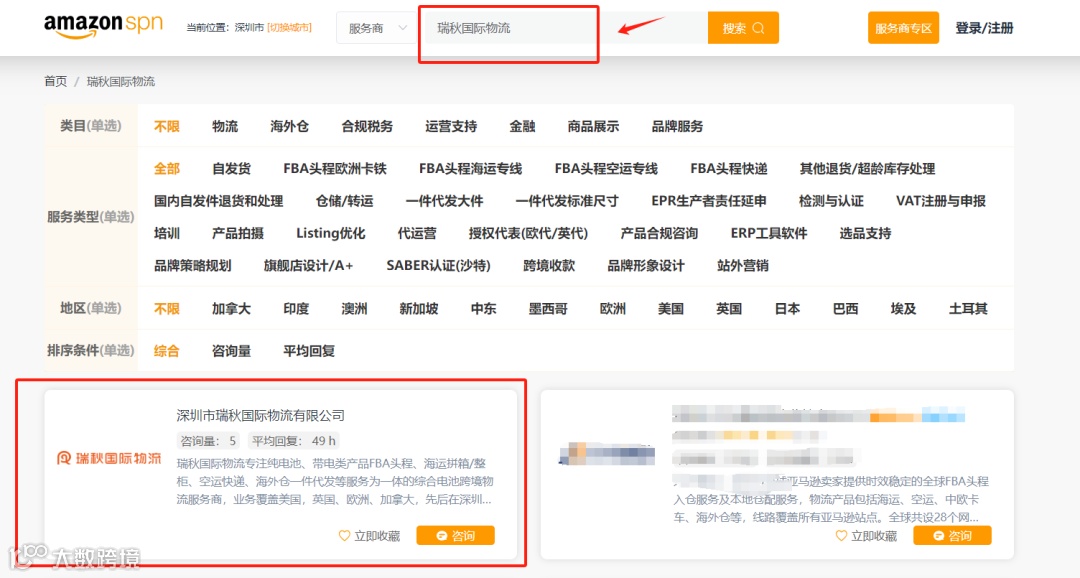Viewport: 1080px width, 578px height.
Task: Sort results by 平均回复
Action: pyautogui.click(x=309, y=351)
